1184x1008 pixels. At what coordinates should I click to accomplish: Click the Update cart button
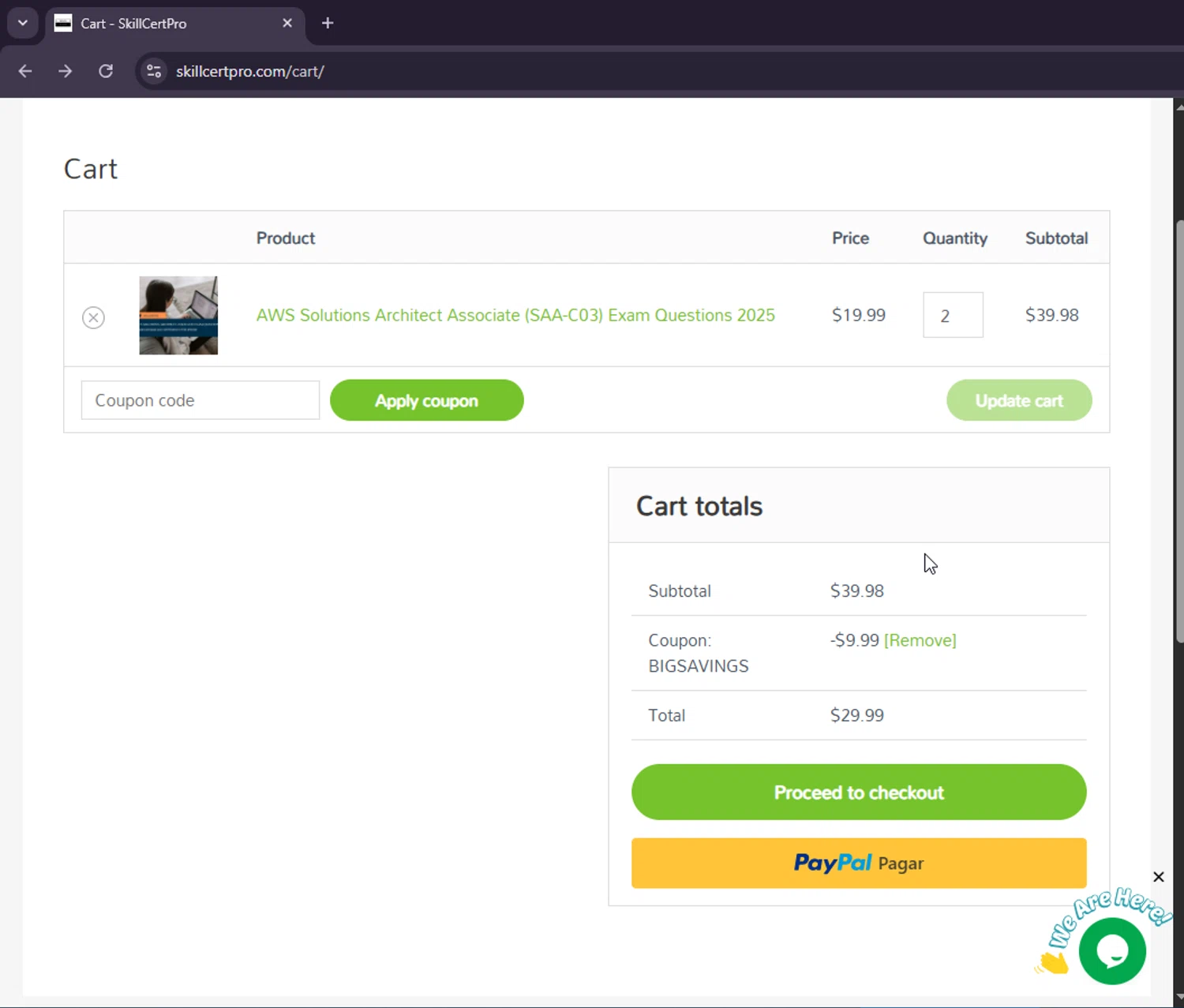coord(1019,400)
